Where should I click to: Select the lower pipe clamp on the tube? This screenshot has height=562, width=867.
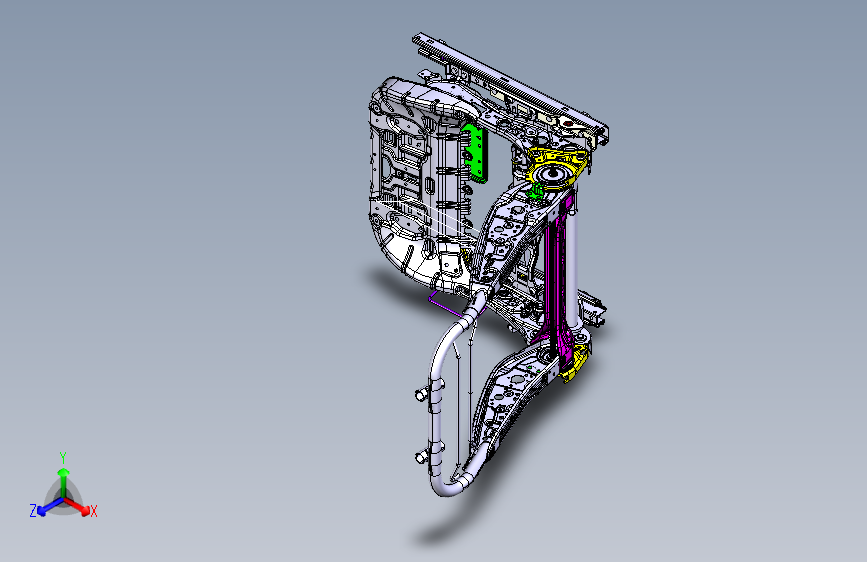(429, 452)
